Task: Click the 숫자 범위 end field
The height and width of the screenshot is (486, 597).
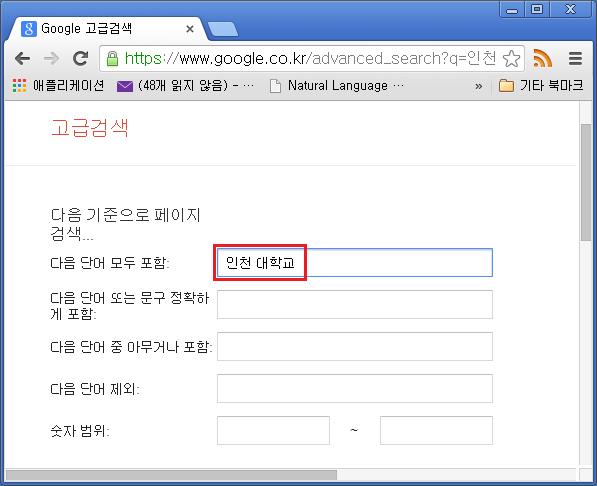Action: 436,430
